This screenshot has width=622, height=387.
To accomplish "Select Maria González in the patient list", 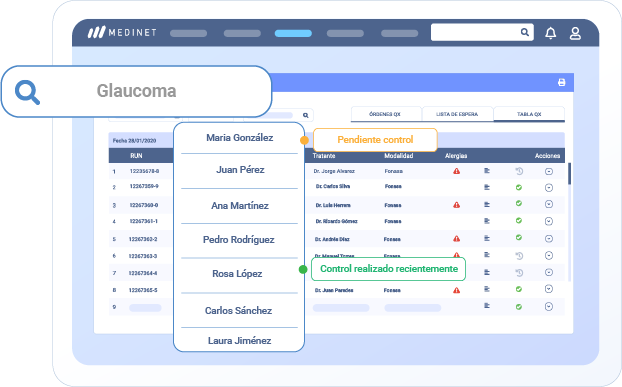I will click(x=240, y=138).
